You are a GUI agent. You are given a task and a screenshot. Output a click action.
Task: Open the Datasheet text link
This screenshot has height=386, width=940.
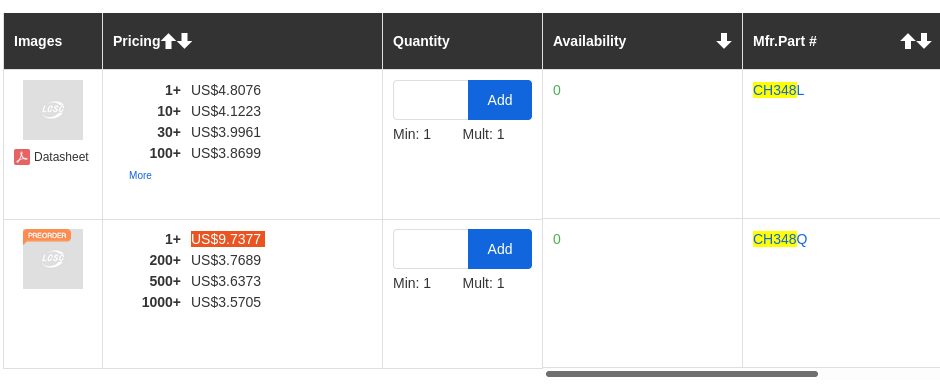point(61,157)
